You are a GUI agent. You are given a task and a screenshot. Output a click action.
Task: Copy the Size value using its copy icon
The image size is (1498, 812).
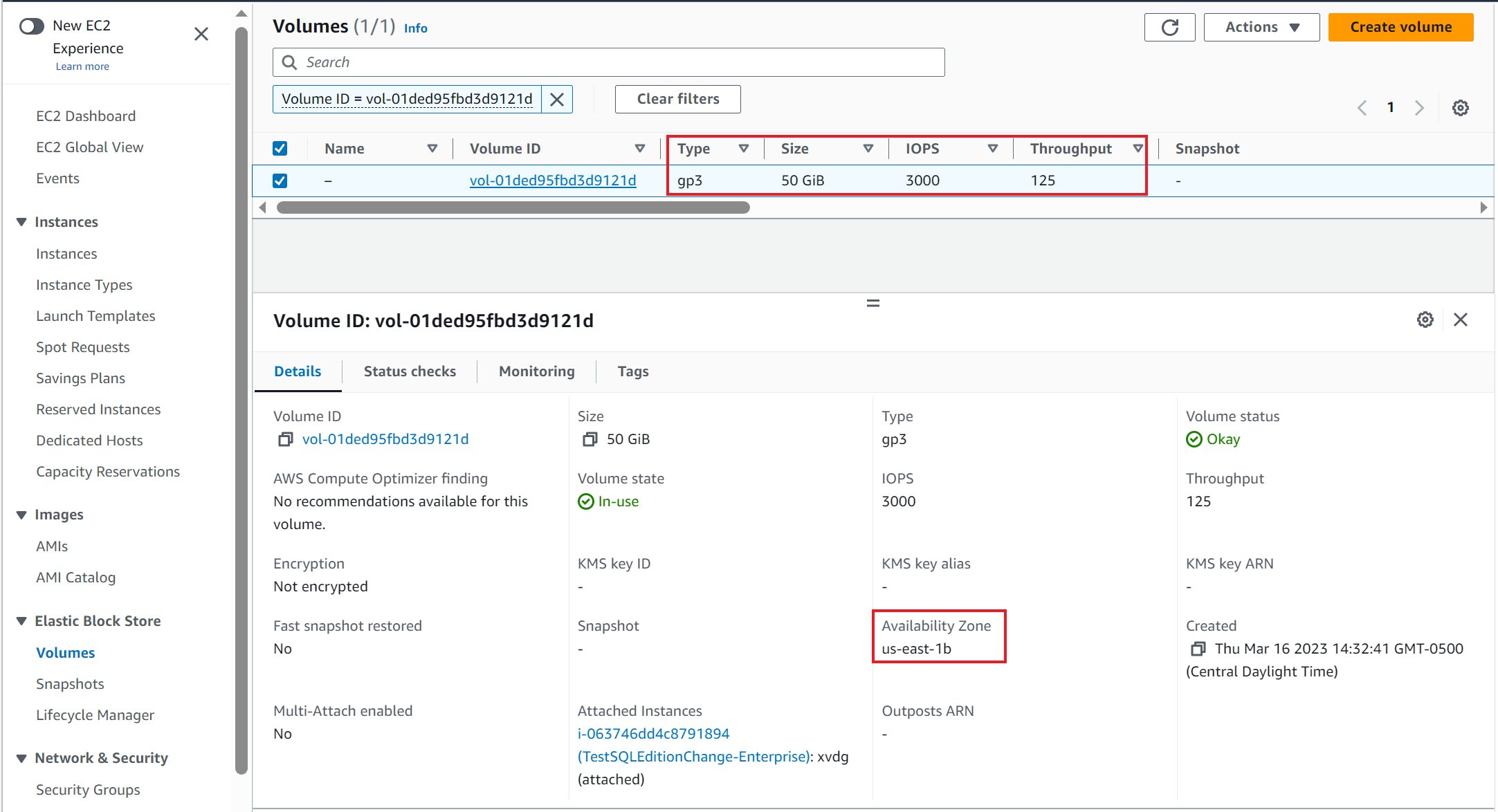point(590,439)
